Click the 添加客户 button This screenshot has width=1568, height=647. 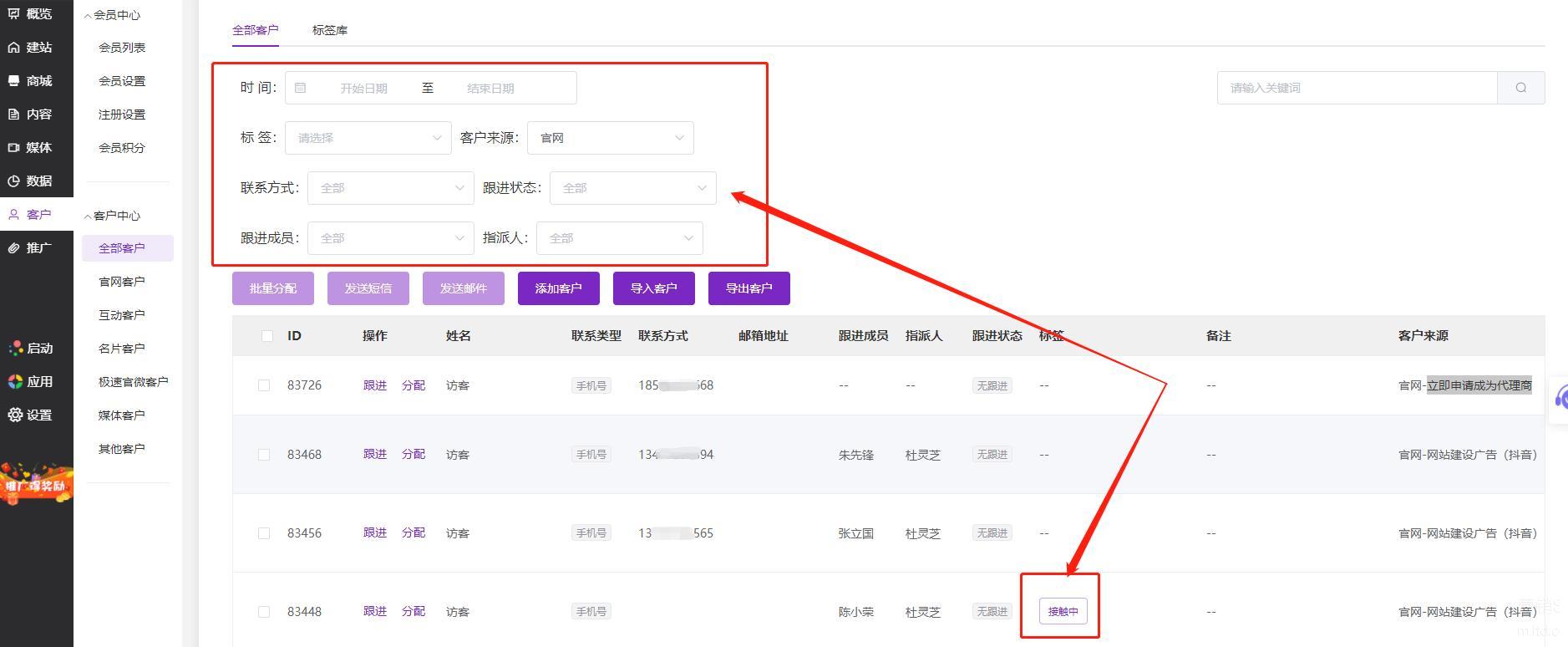click(558, 288)
